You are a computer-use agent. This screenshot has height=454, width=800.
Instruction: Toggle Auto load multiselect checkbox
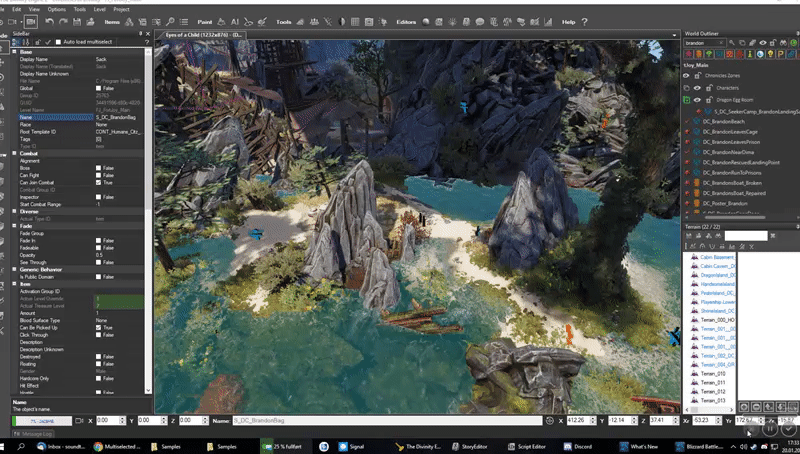coord(58,42)
